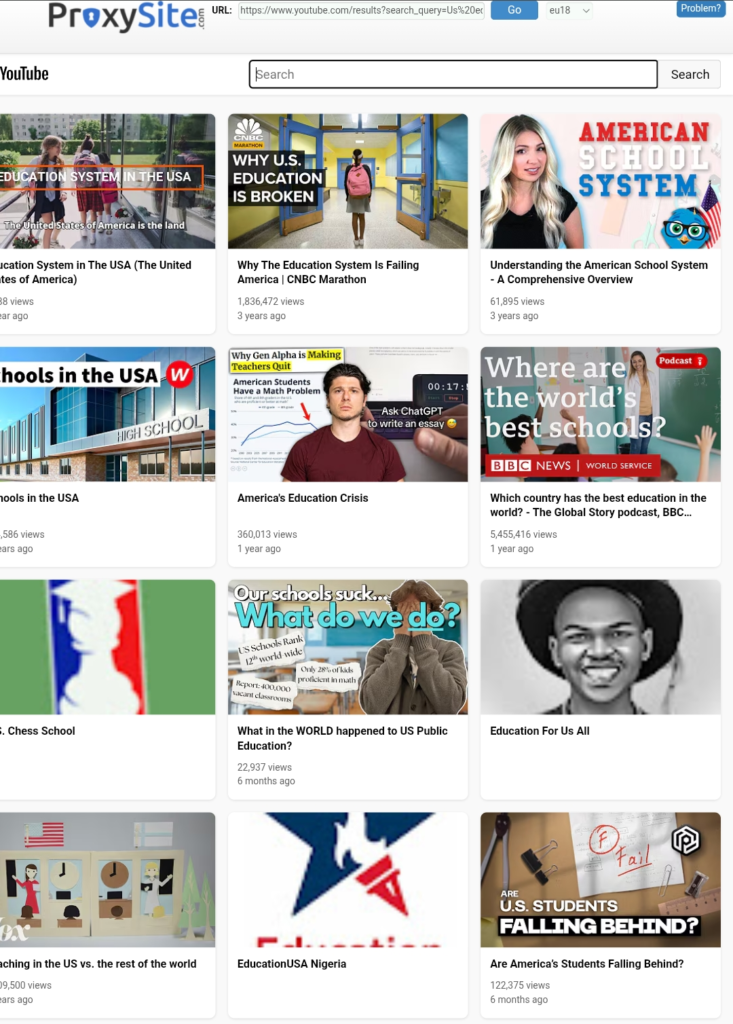733x1024 pixels.
Task: Click 1,836,472 views text
Action: pos(270,302)
